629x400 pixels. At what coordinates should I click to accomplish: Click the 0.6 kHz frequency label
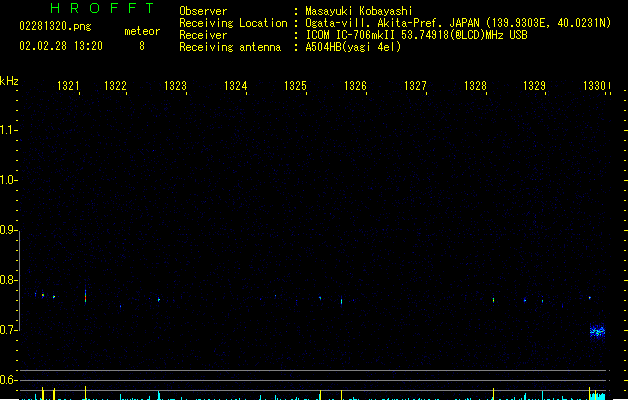[x=8, y=380]
